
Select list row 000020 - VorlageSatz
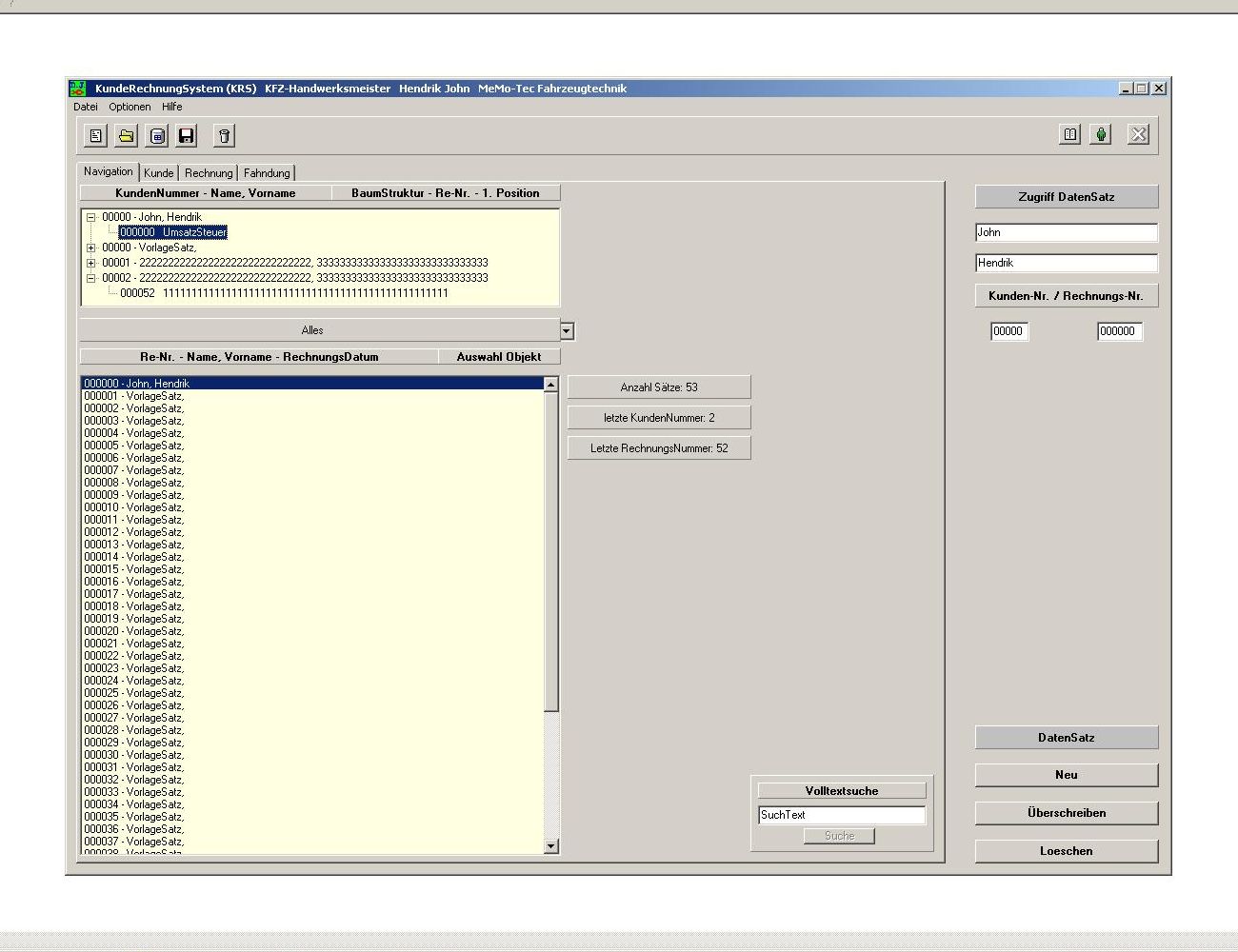point(312,631)
